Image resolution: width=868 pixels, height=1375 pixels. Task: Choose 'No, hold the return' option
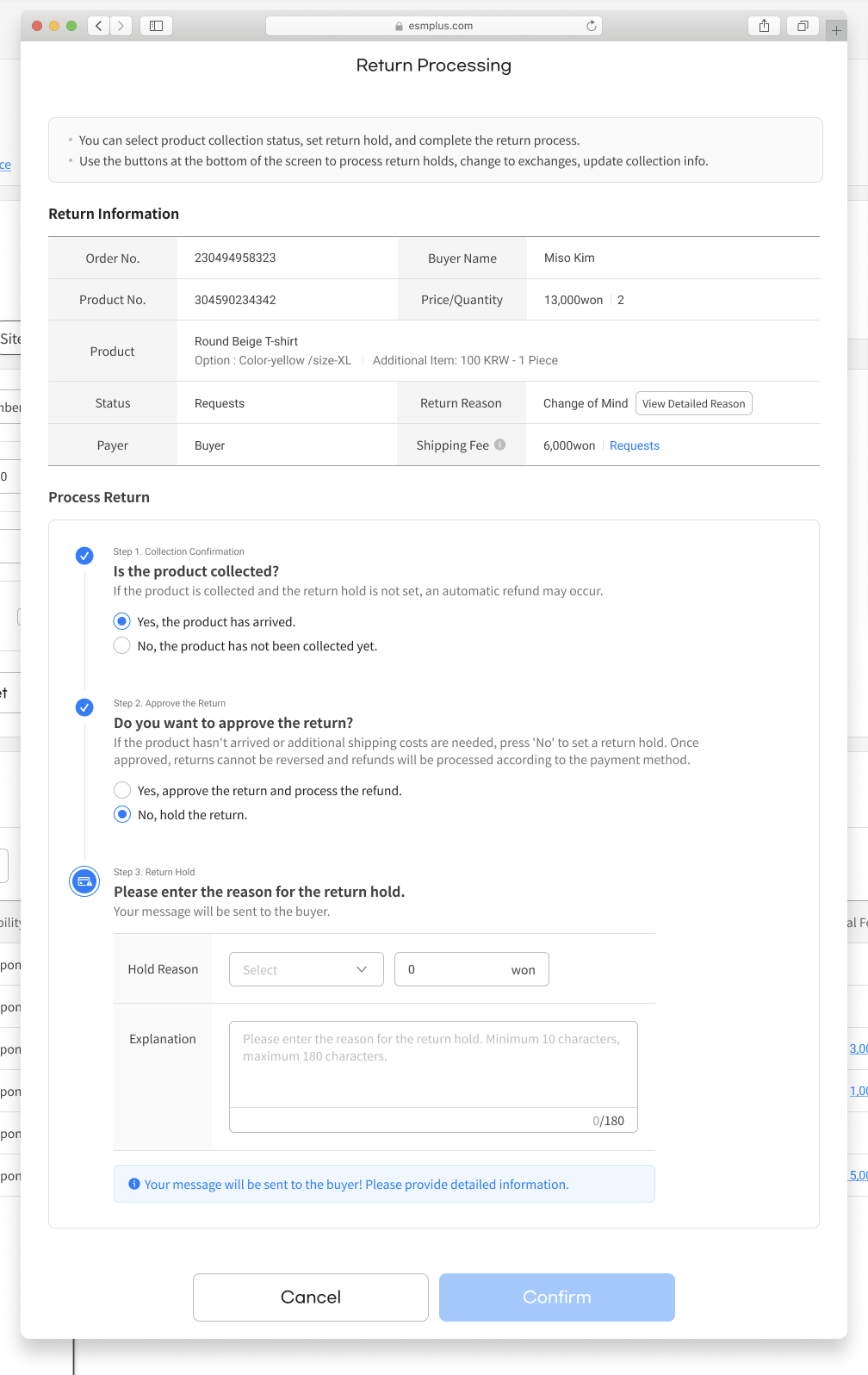tap(122, 814)
